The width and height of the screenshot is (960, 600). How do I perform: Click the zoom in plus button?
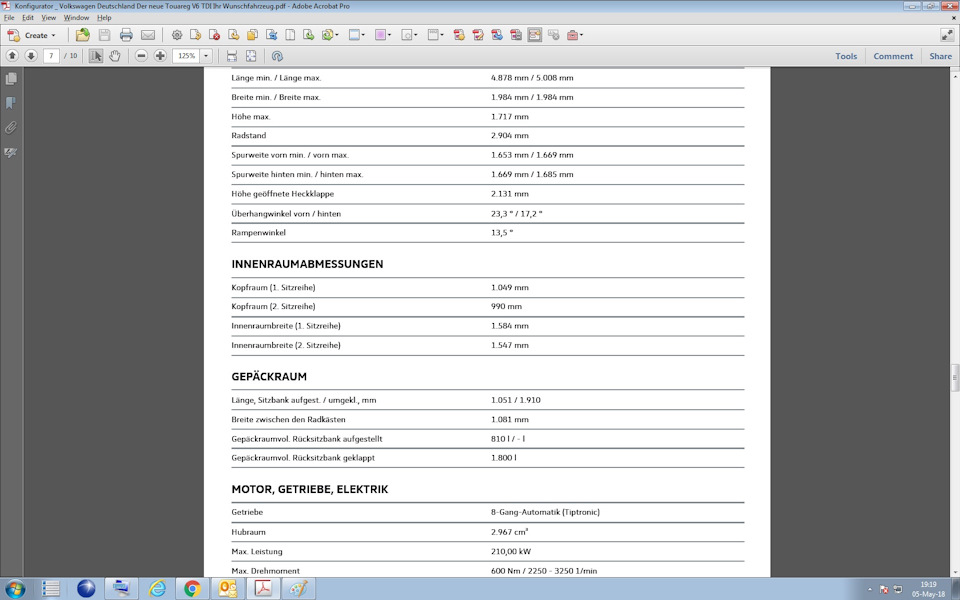coord(160,56)
